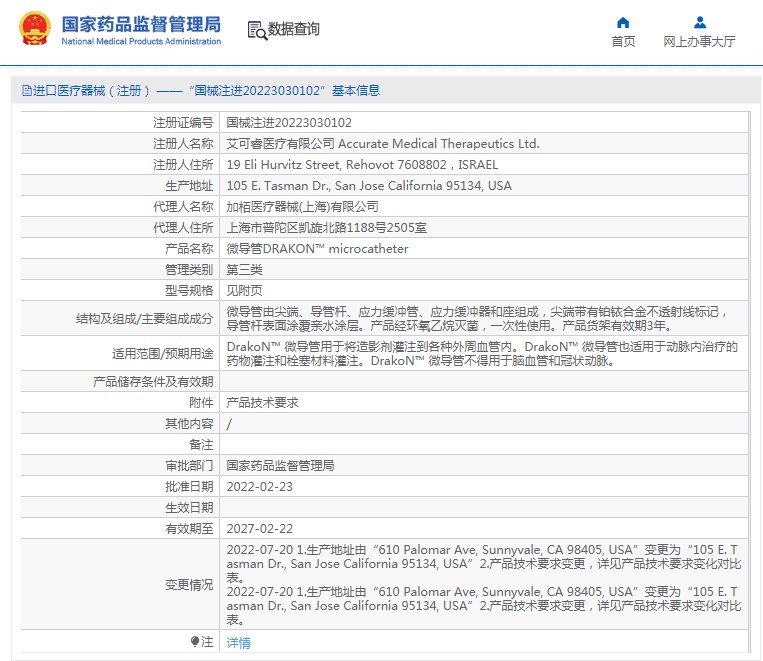Open the 详情 link
Image resolution: width=763 pixels, height=661 pixels.
pyautogui.click(x=238, y=643)
